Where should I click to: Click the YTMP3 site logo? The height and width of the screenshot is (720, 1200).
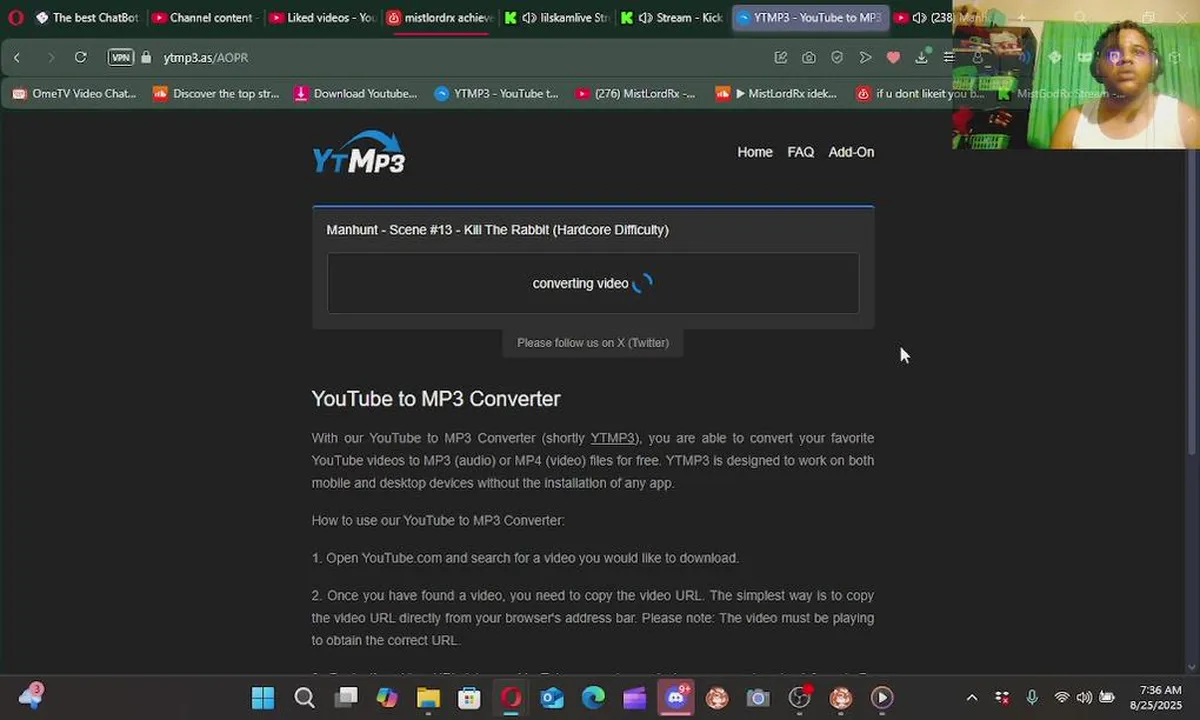358,152
